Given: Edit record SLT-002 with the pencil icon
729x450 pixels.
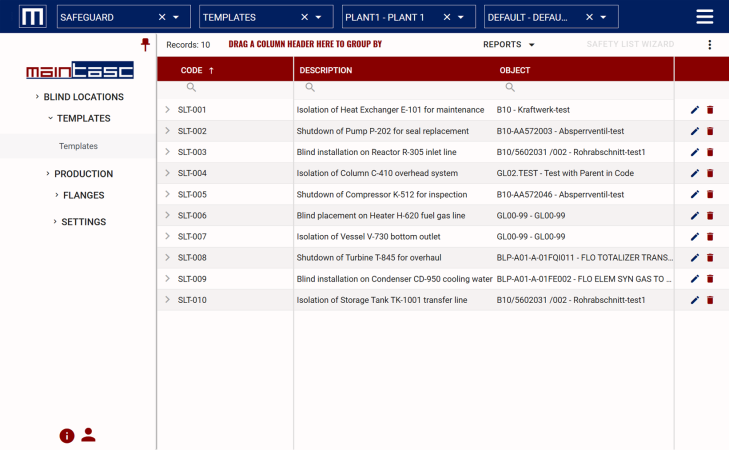Looking at the screenshot, I should pos(695,131).
